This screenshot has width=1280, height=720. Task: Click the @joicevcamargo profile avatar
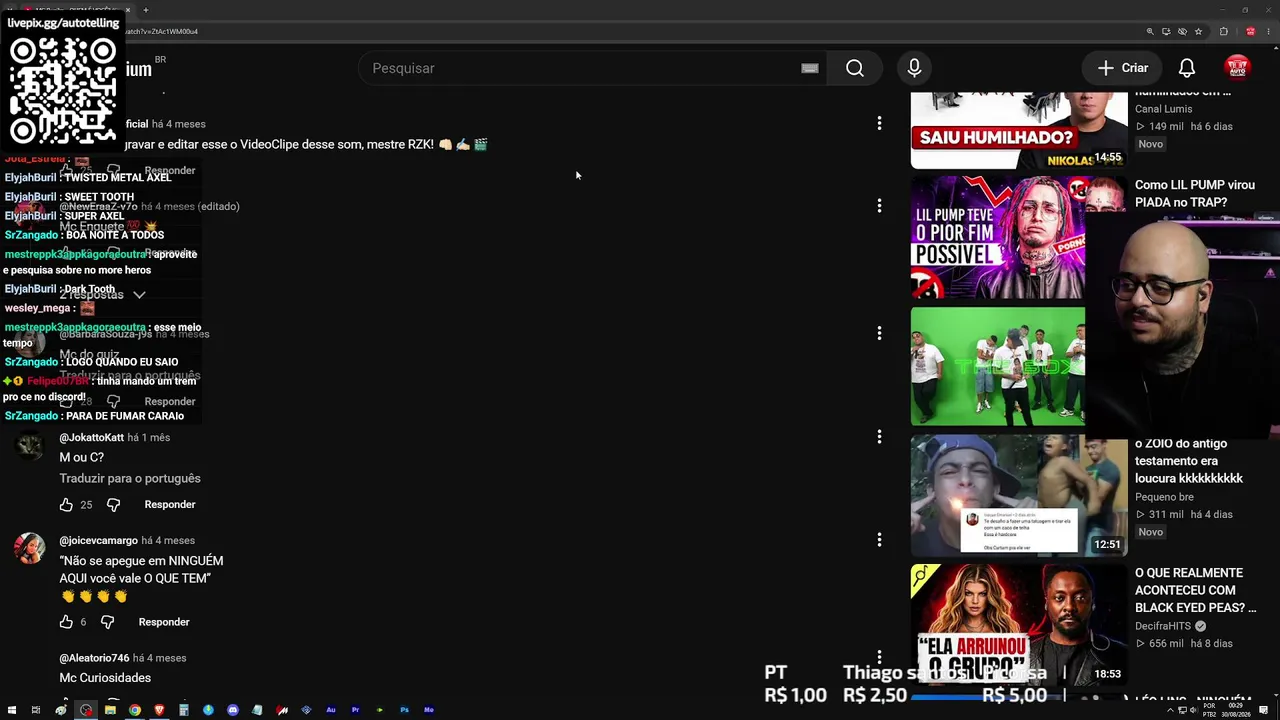[30, 549]
